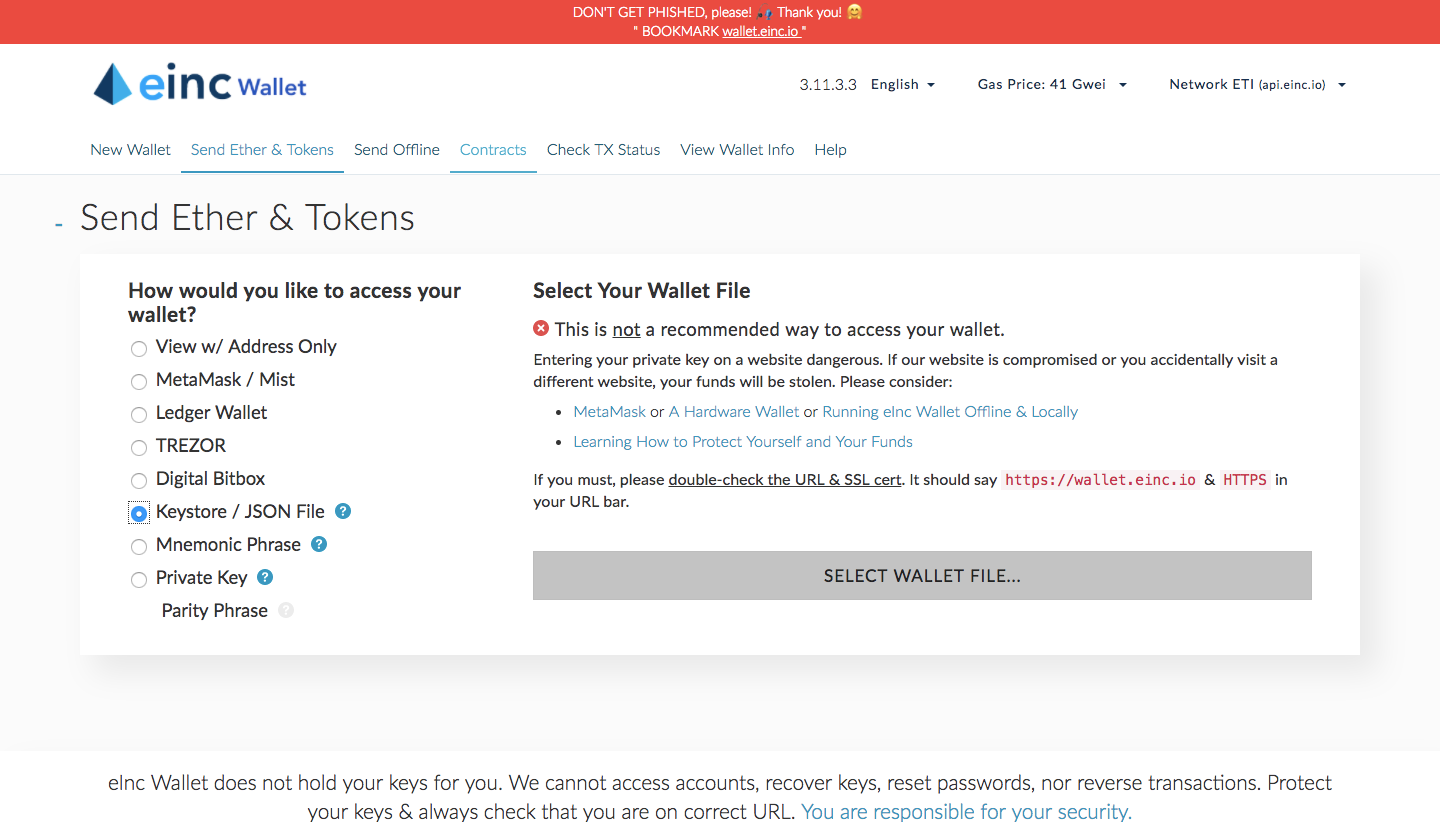Click the Send Ether & Tokens page heading
The image size is (1440, 822).
pyautogui.click(x=247, y=217)
